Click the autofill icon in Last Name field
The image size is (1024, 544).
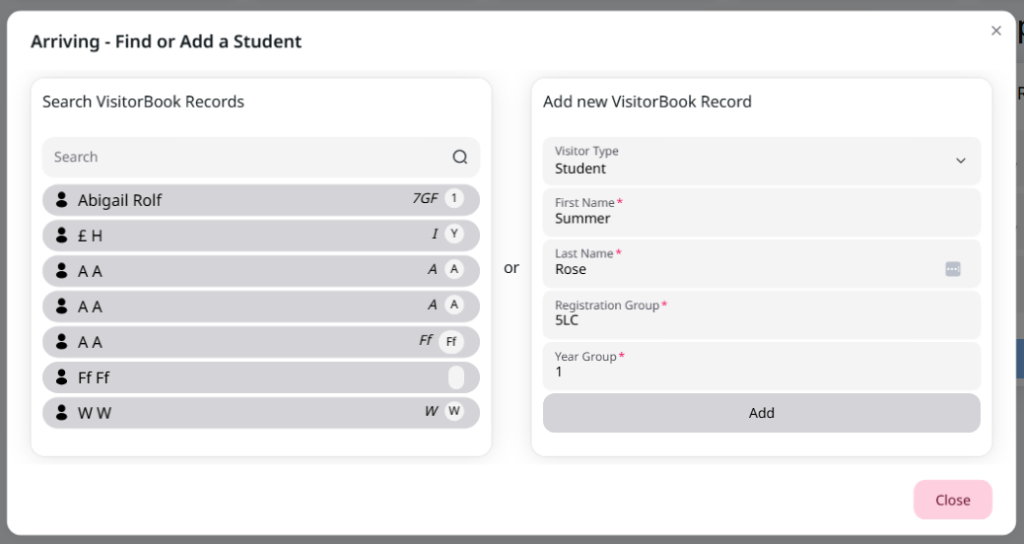(x=953, y=269)
